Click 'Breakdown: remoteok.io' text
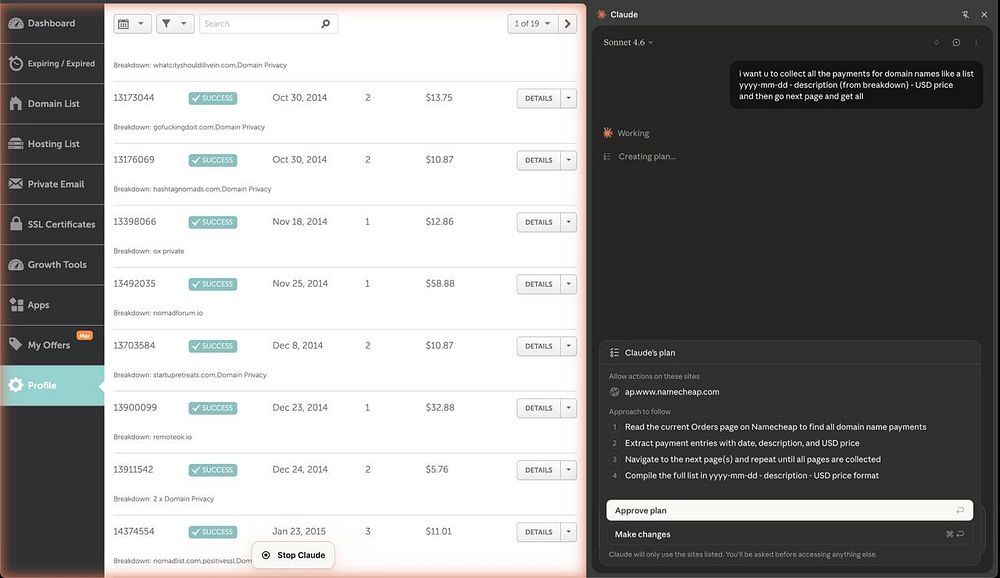1000x578 pixels. 152,436
